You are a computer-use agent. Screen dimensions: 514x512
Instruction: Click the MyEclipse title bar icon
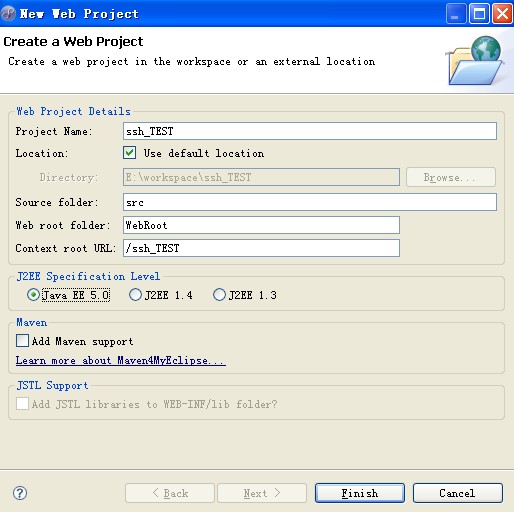pos(8,14)
